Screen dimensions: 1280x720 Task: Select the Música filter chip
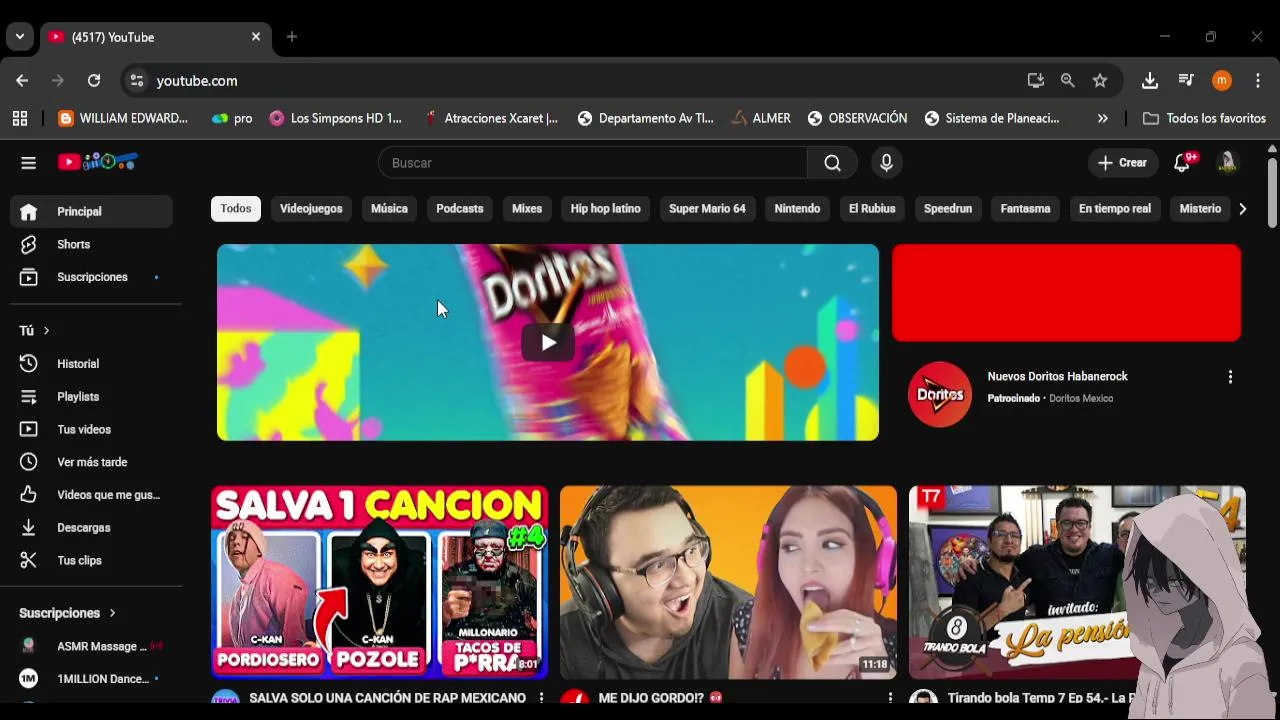click(389, 209)
